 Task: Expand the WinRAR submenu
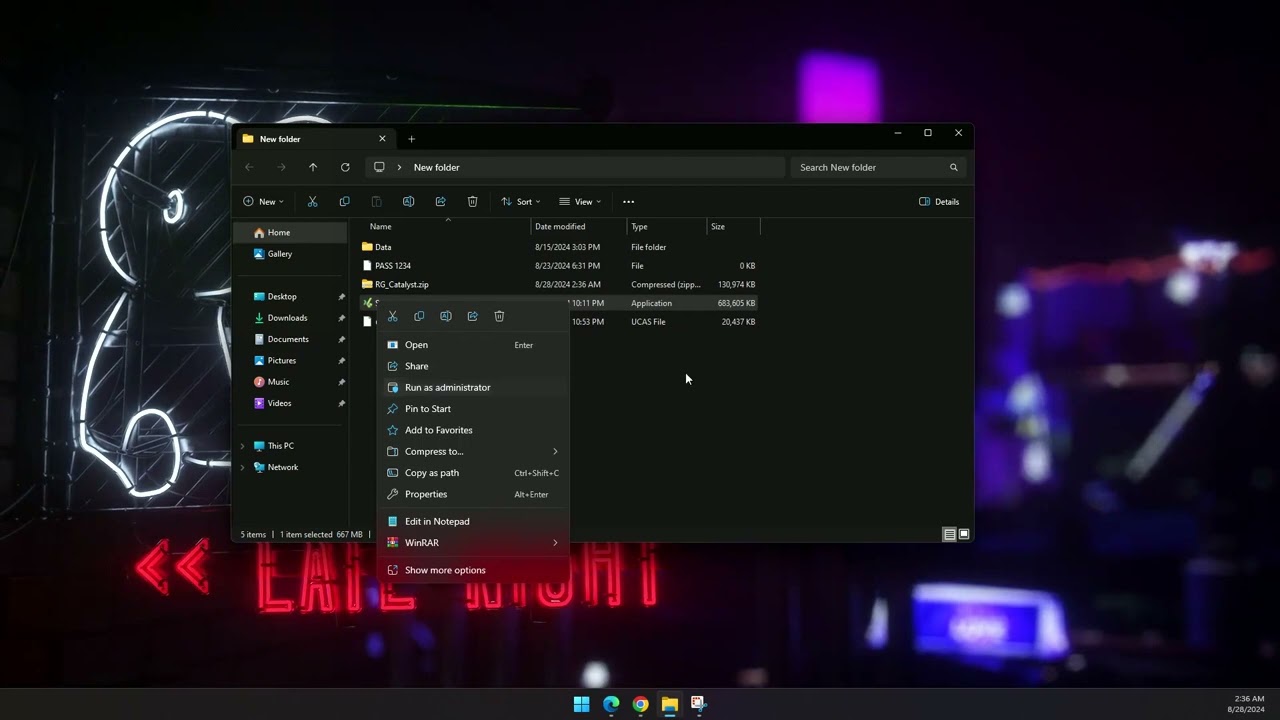pos(555,542)
